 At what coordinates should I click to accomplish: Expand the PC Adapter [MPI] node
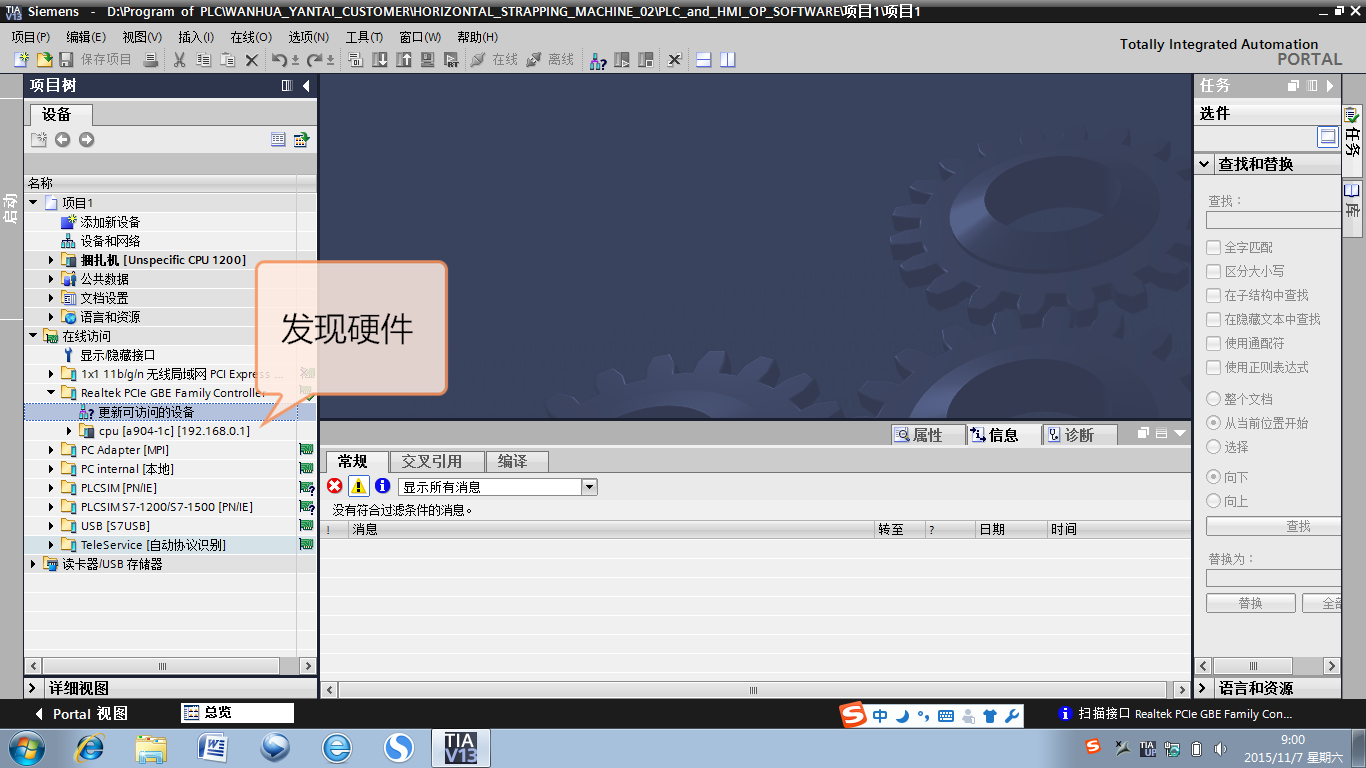tap(52, 450)
